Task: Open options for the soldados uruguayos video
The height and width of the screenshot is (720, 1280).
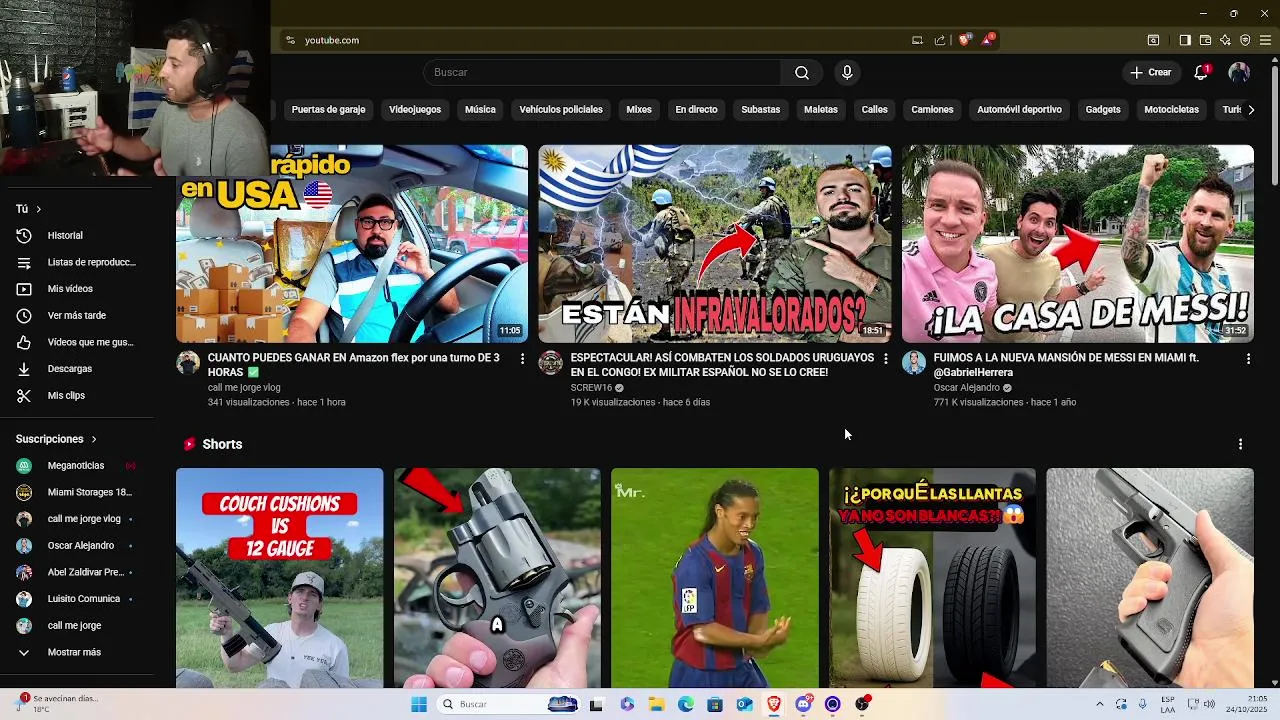Action: coord(885,358)
